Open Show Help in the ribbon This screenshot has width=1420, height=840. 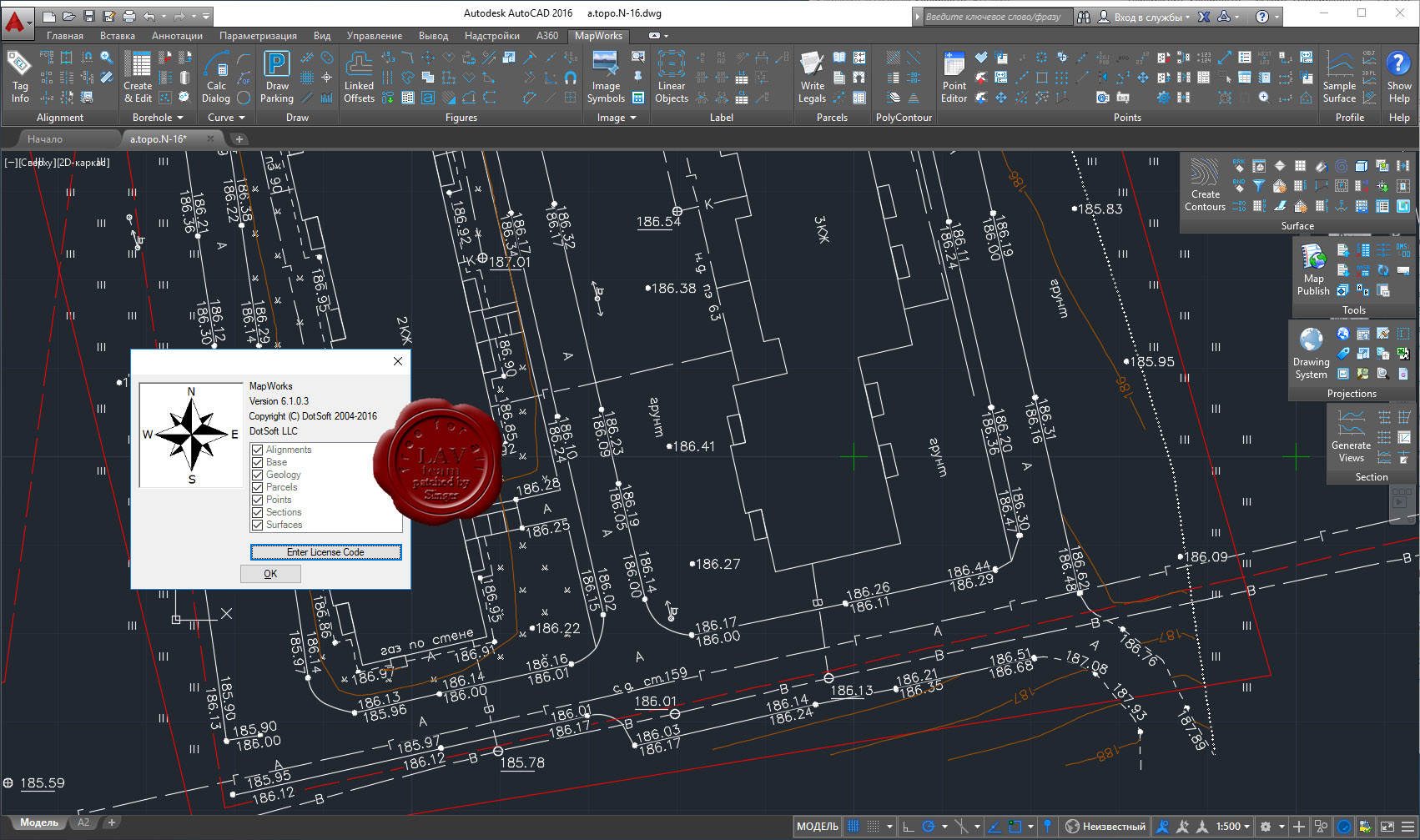(1399, 77)
